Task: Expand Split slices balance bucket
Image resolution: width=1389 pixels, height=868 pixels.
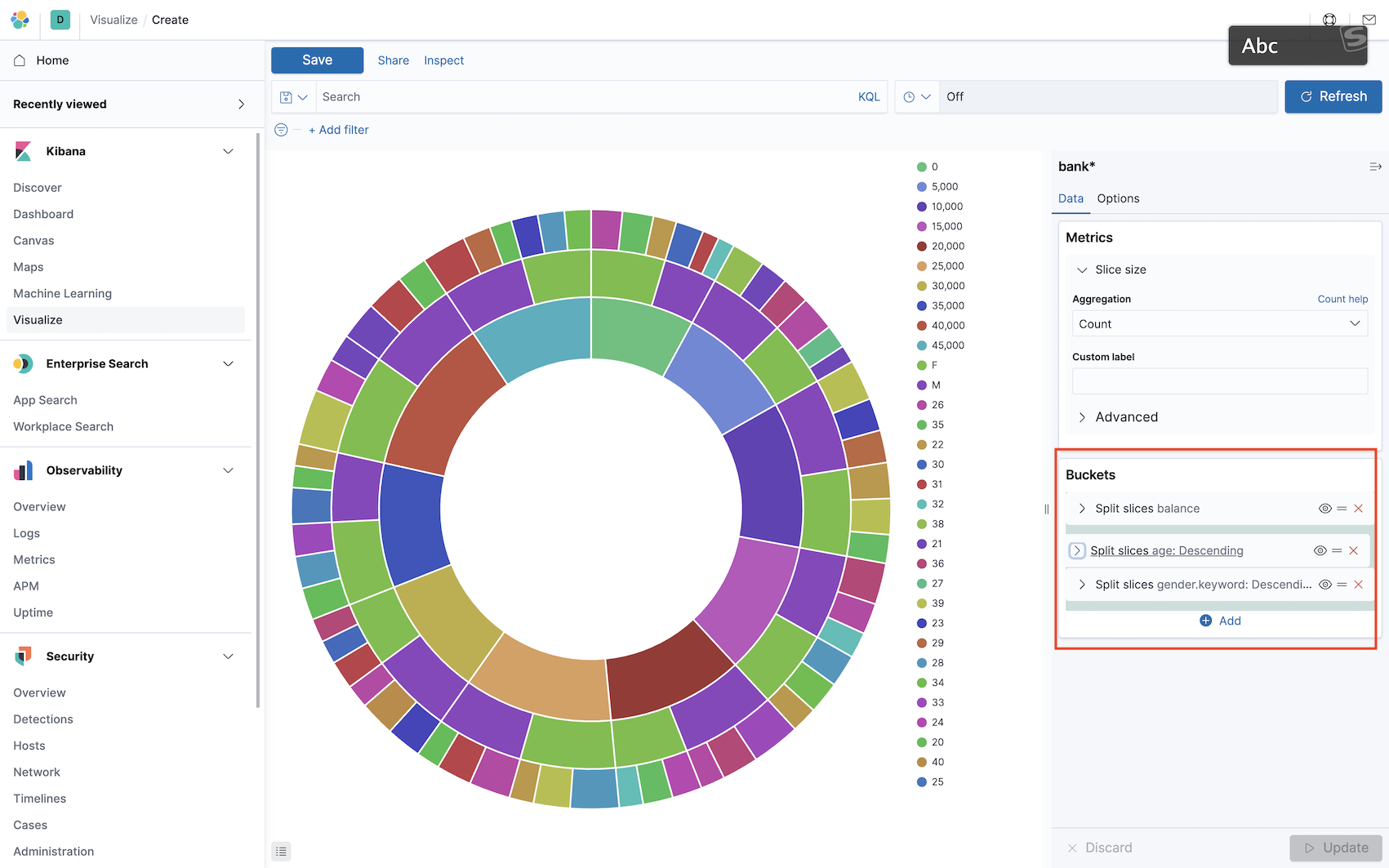Action: tap(1082, 509)
